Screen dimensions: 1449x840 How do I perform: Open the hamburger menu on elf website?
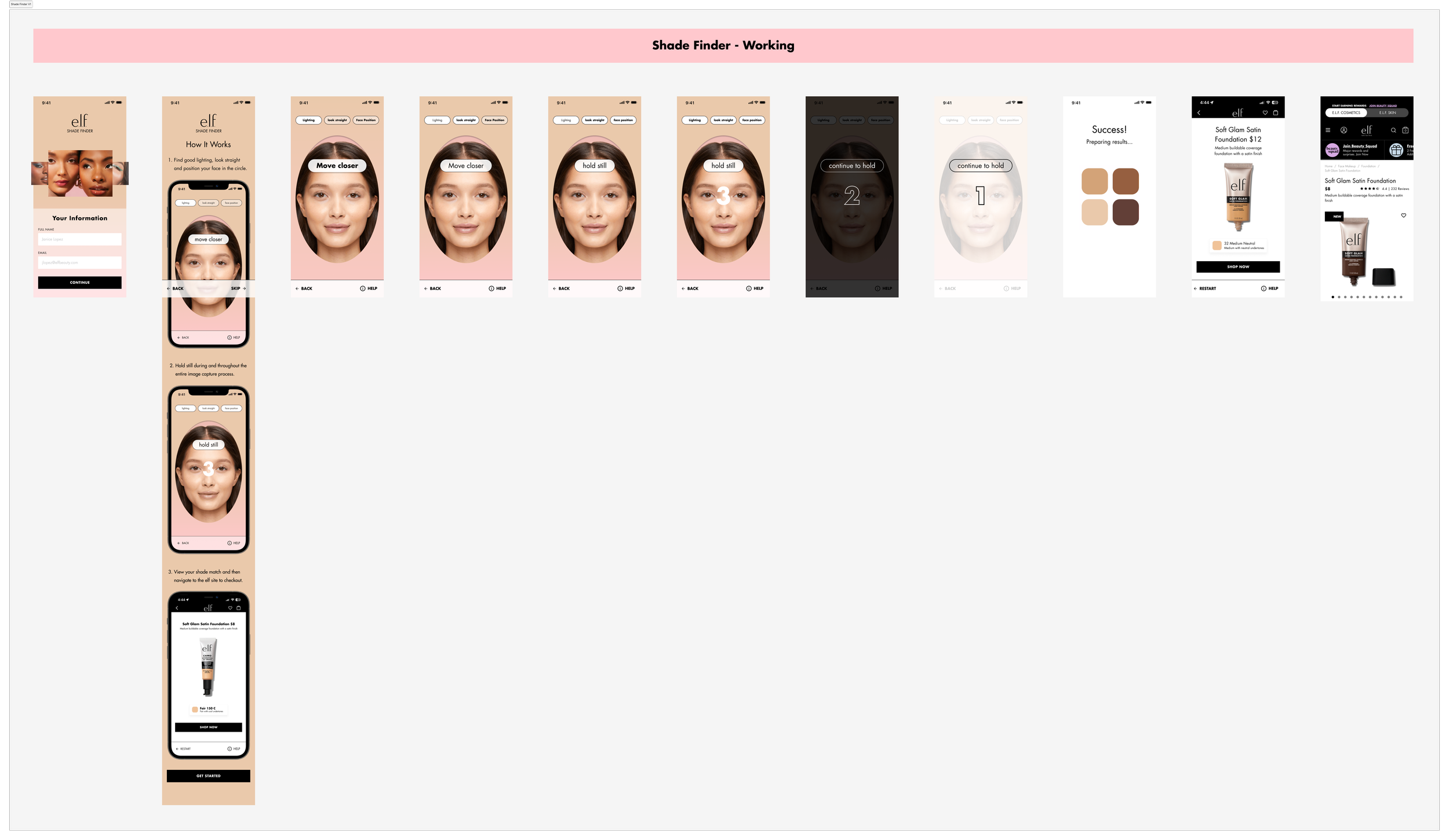pos(1328,130)
